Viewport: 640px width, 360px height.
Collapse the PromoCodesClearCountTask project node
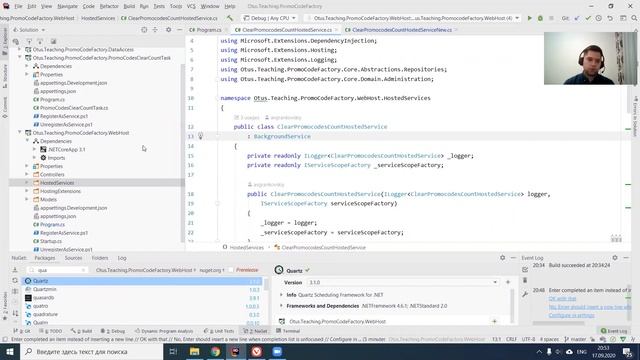[20, 58]
